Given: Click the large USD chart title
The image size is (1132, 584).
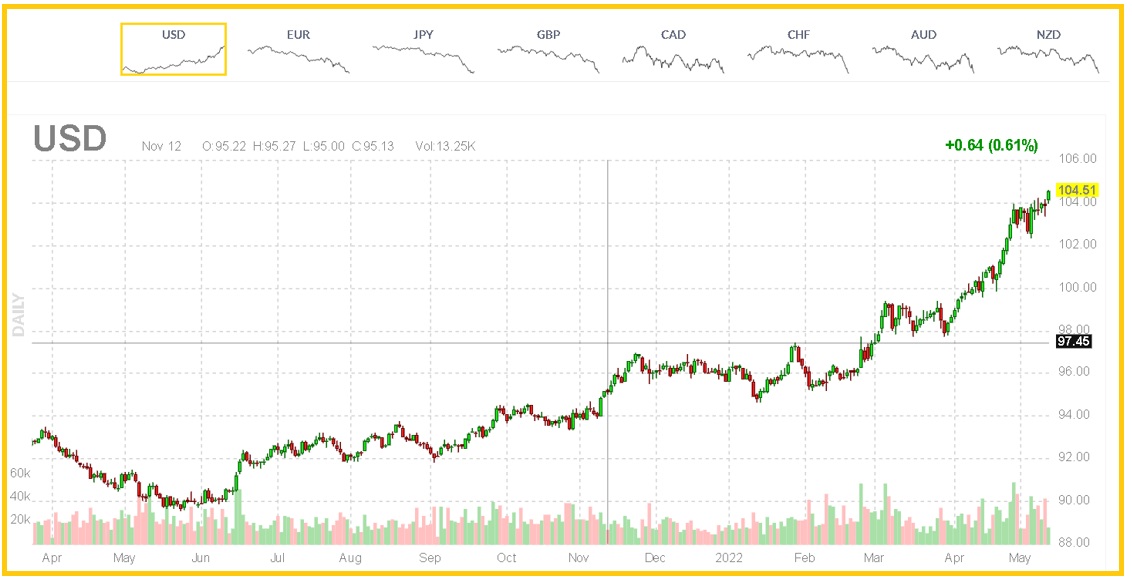Looking at the screenshot, I should click(69, 139).
